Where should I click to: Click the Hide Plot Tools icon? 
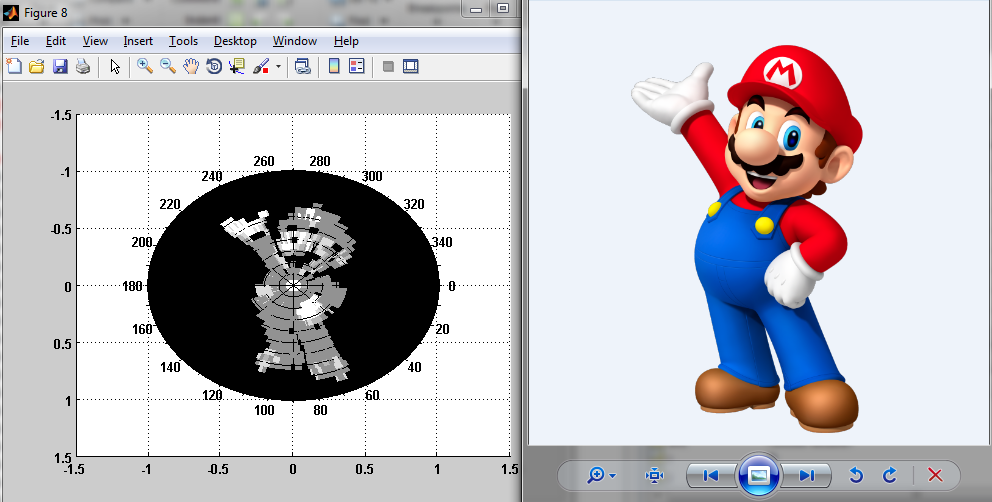click(388, 66)
